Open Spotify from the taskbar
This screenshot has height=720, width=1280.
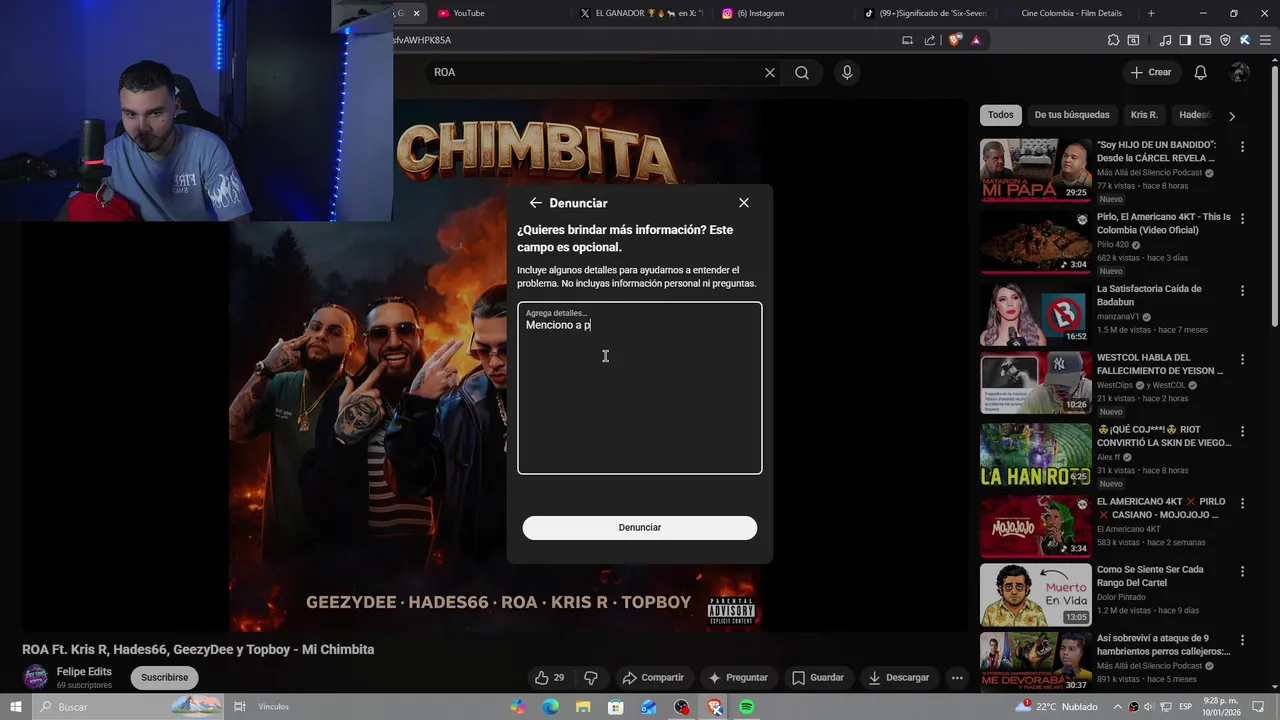[746, 707]
